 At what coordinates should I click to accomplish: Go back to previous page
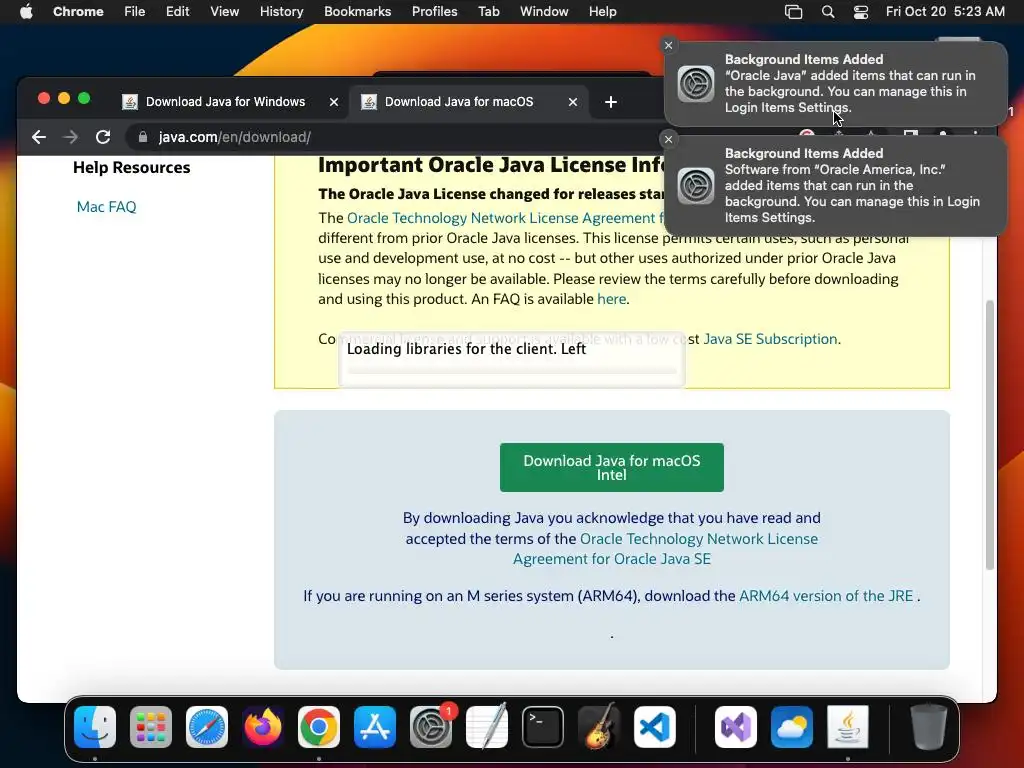39,137
